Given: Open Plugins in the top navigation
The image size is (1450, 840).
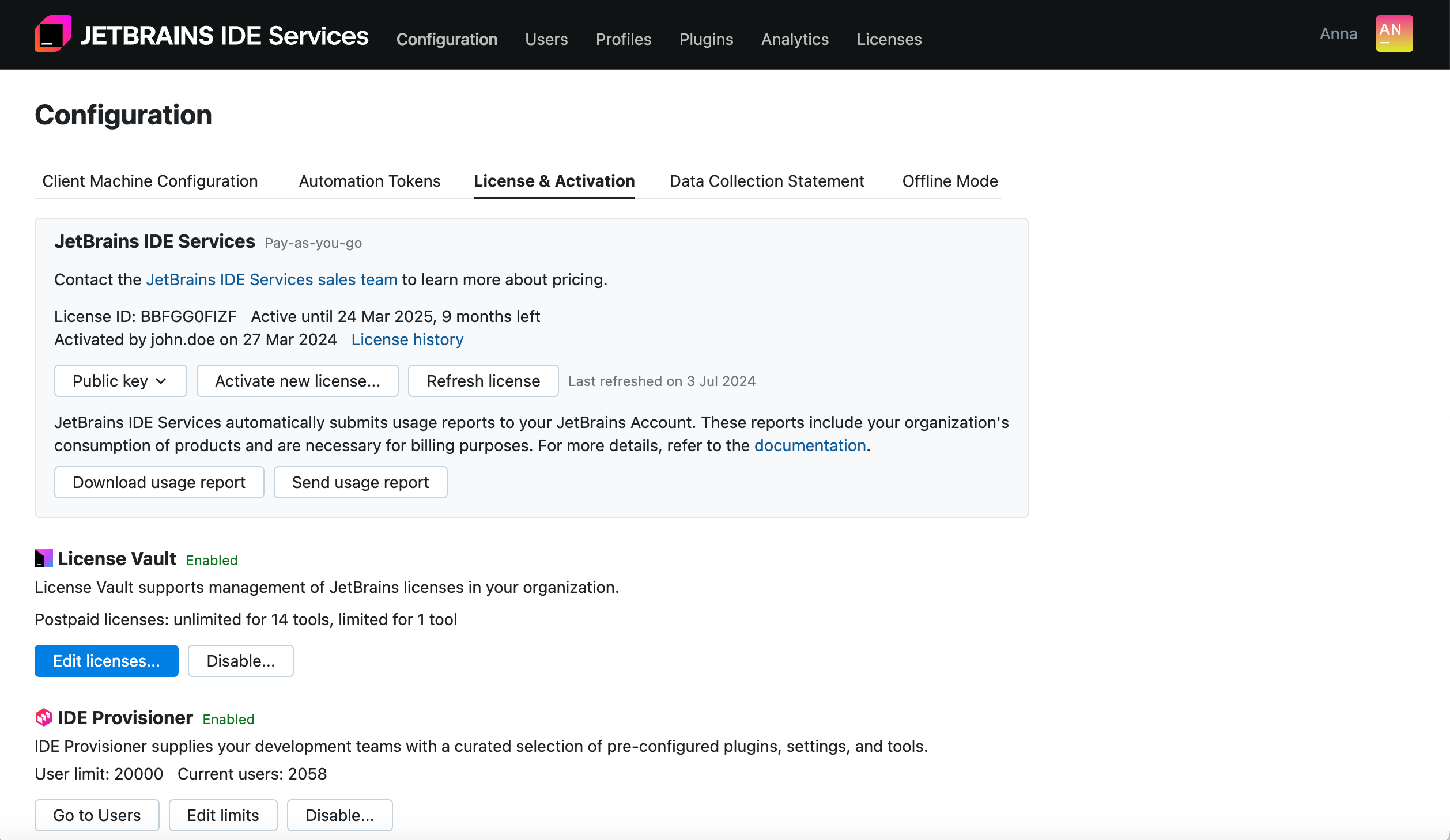Looking at the screenshot, I should [x=706, y=39].
